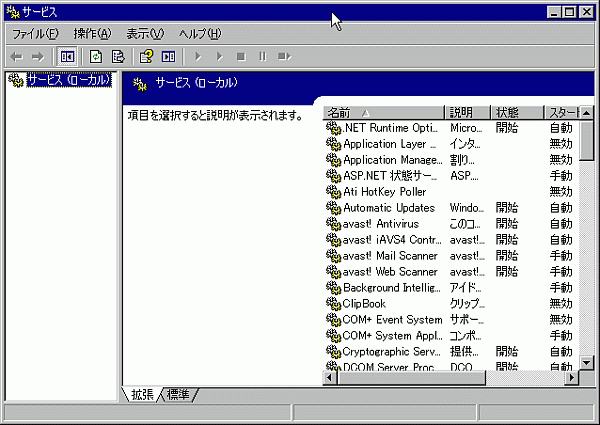Select the .NET Runtime Opti.. name text

pos(390,128)
